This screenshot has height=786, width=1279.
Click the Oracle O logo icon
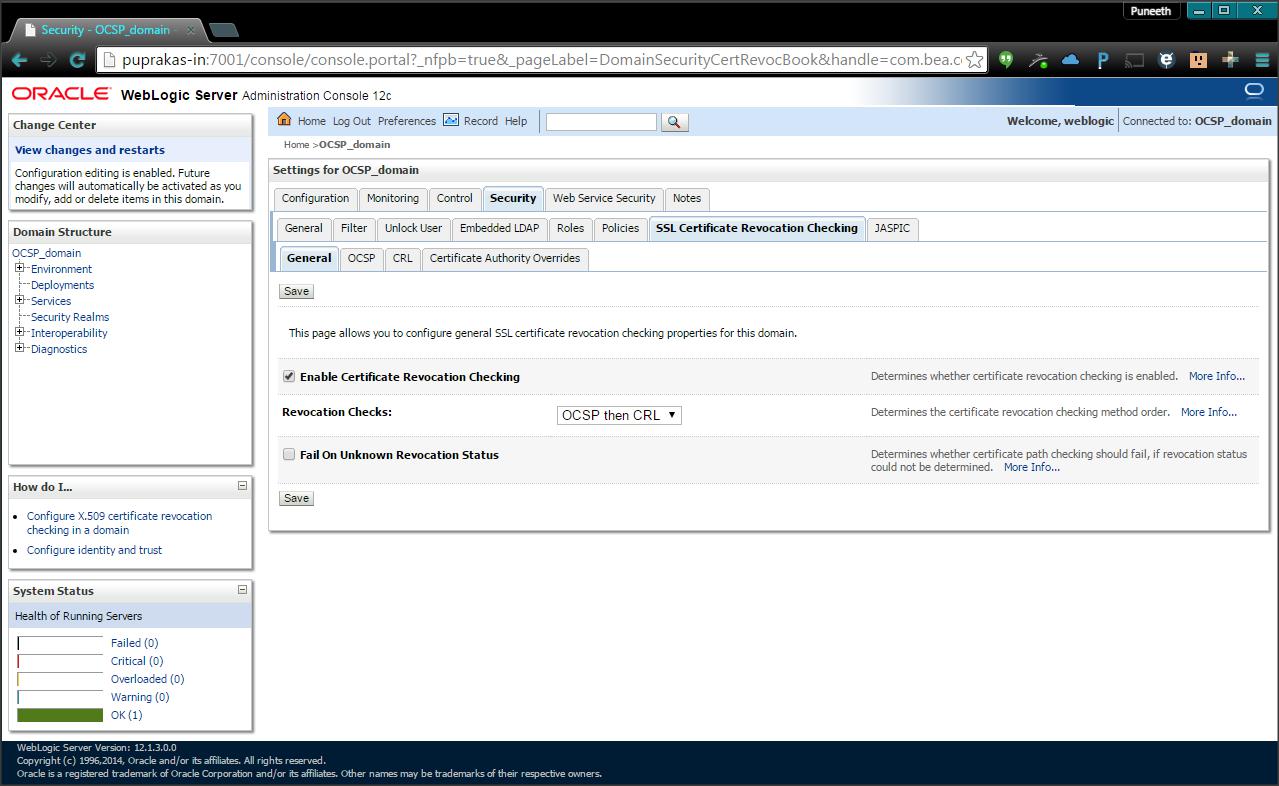coord(1254,92)
